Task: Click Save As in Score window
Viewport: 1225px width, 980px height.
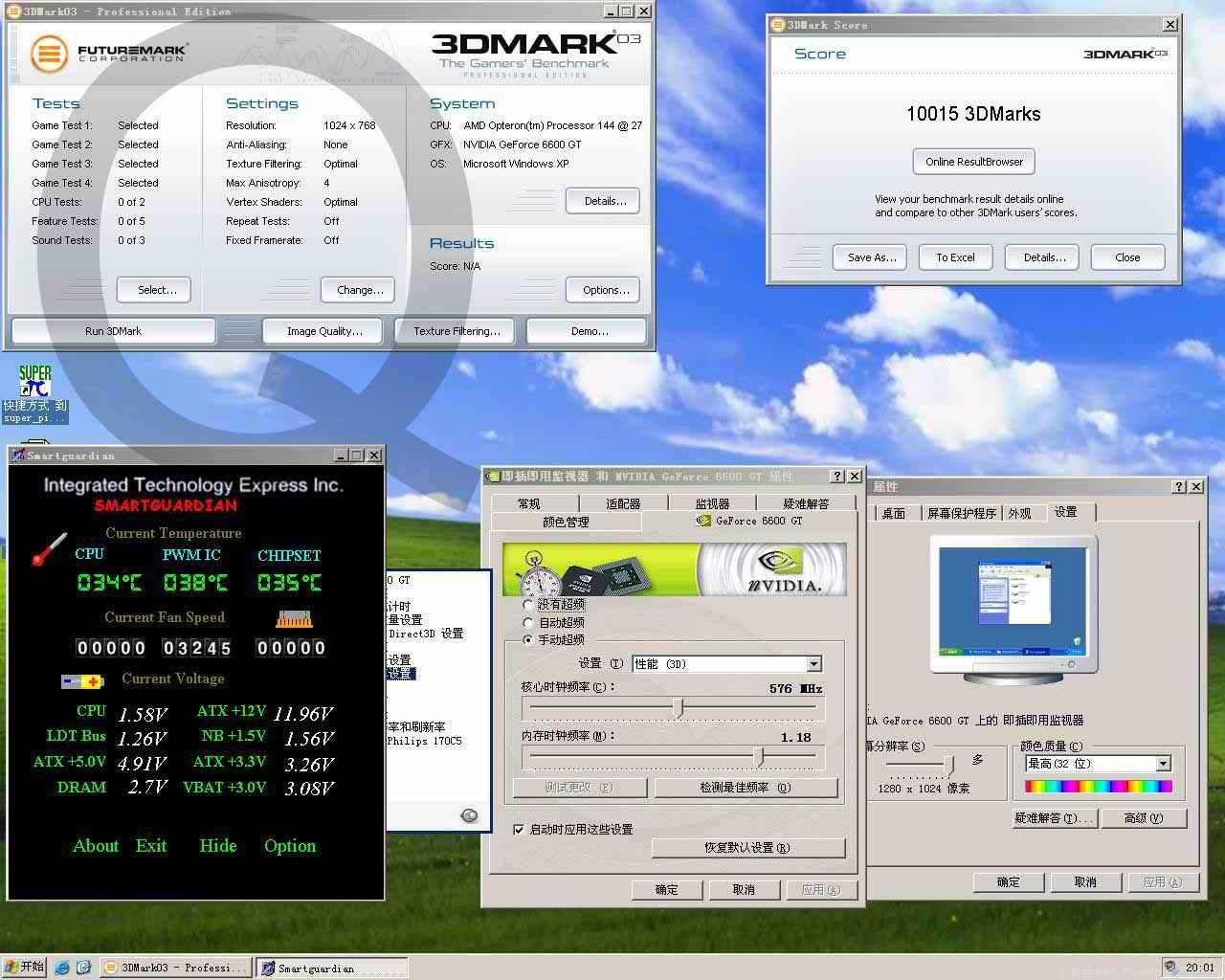Action: 872,257
